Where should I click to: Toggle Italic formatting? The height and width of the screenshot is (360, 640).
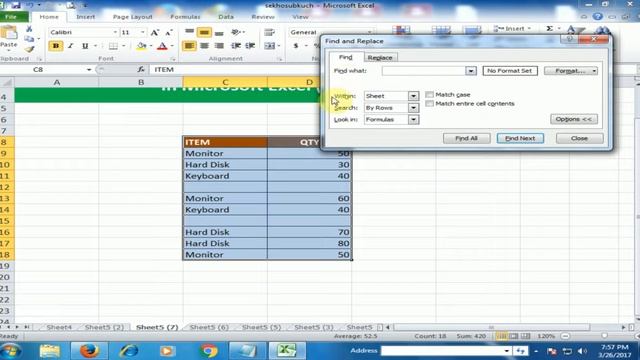[x=70, y=46]
